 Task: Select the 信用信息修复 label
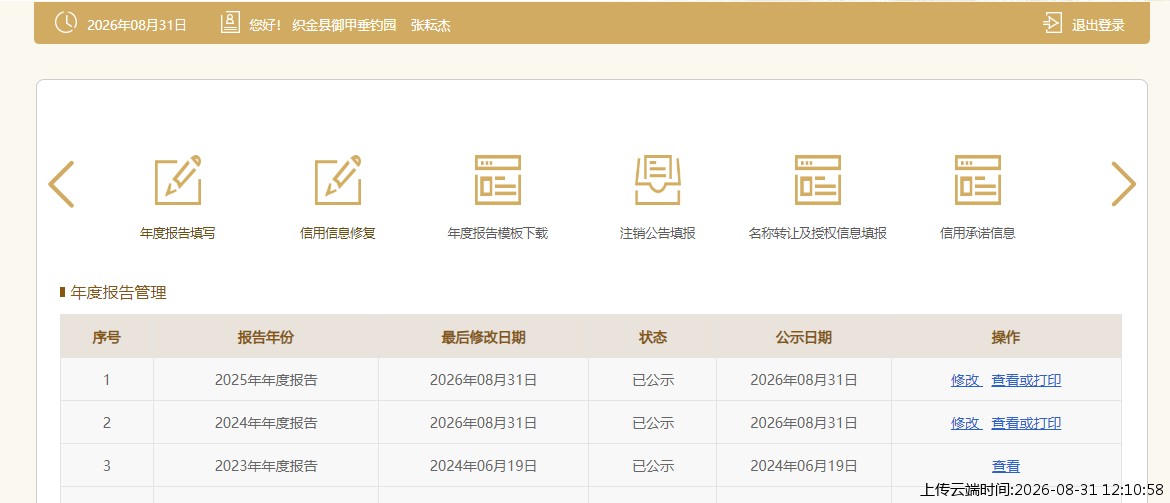point(337,234)
